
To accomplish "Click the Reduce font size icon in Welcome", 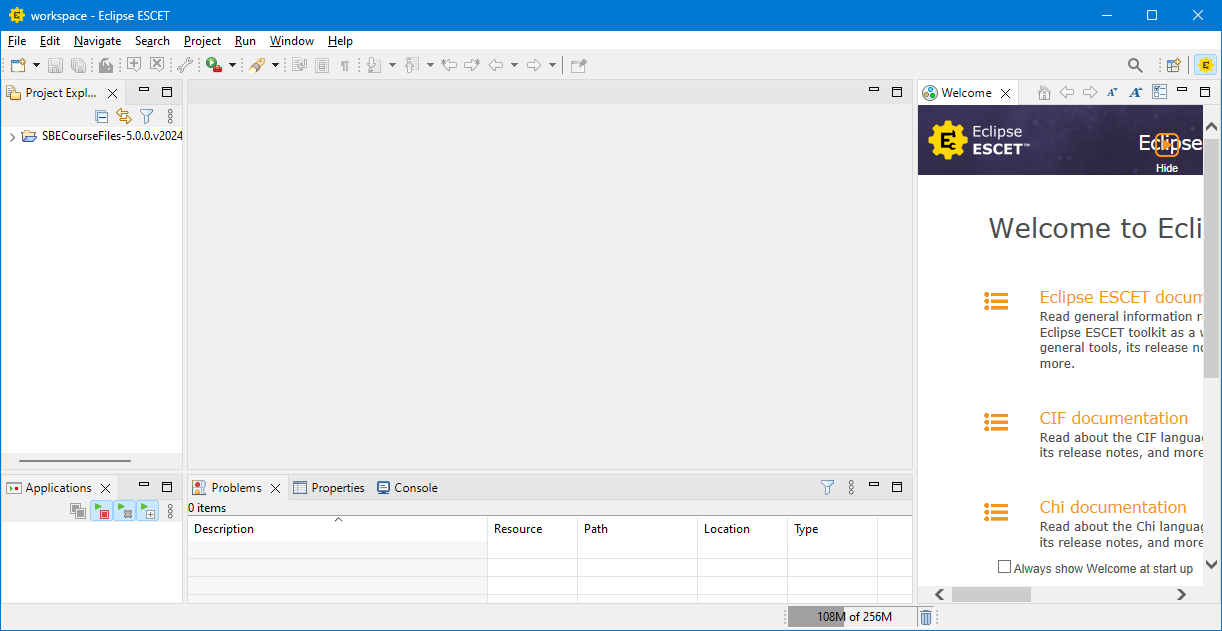I will [x=1112, y=93].
